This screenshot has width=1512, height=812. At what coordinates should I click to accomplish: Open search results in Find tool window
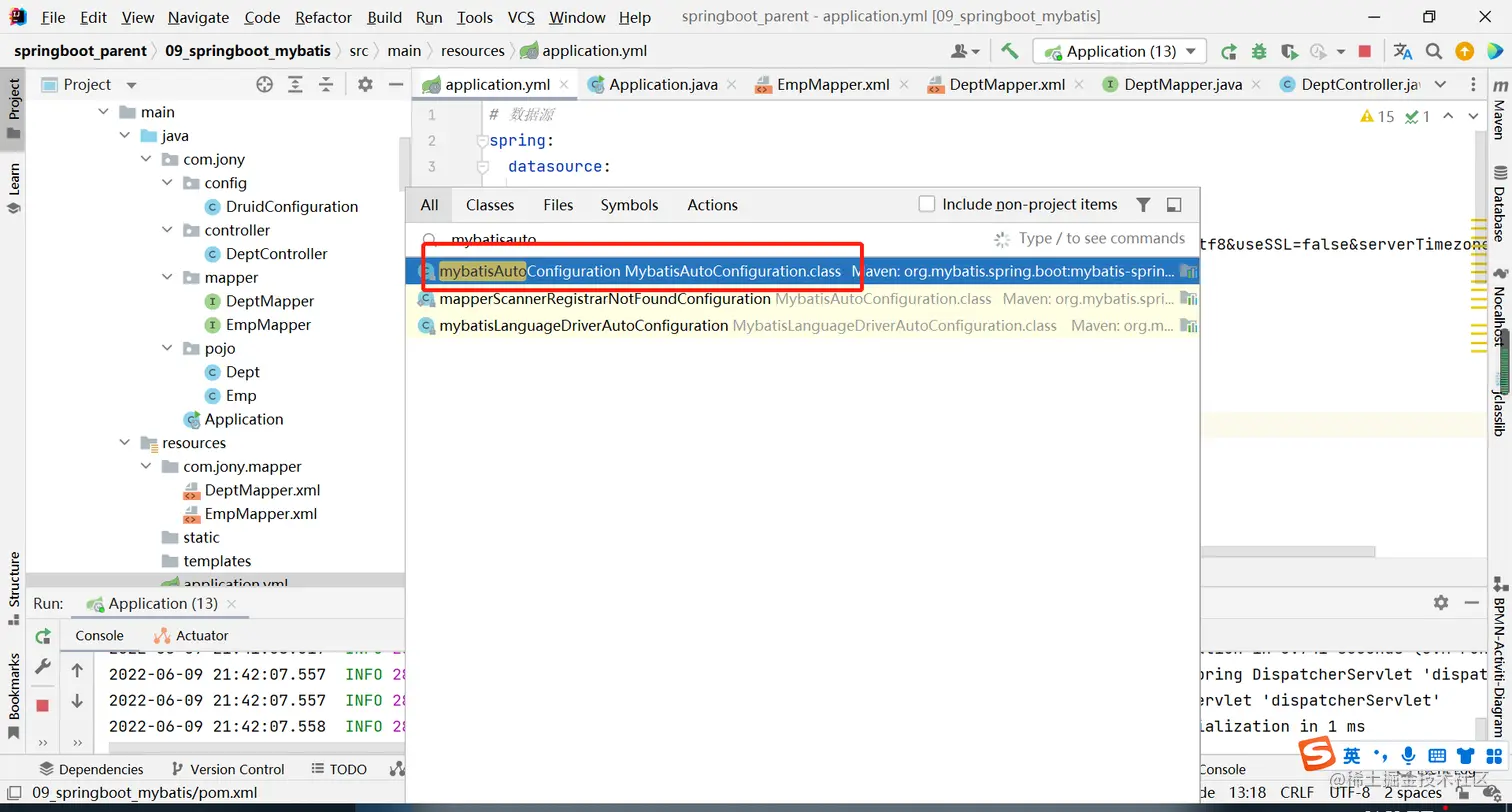click(x=1174, y=205)
